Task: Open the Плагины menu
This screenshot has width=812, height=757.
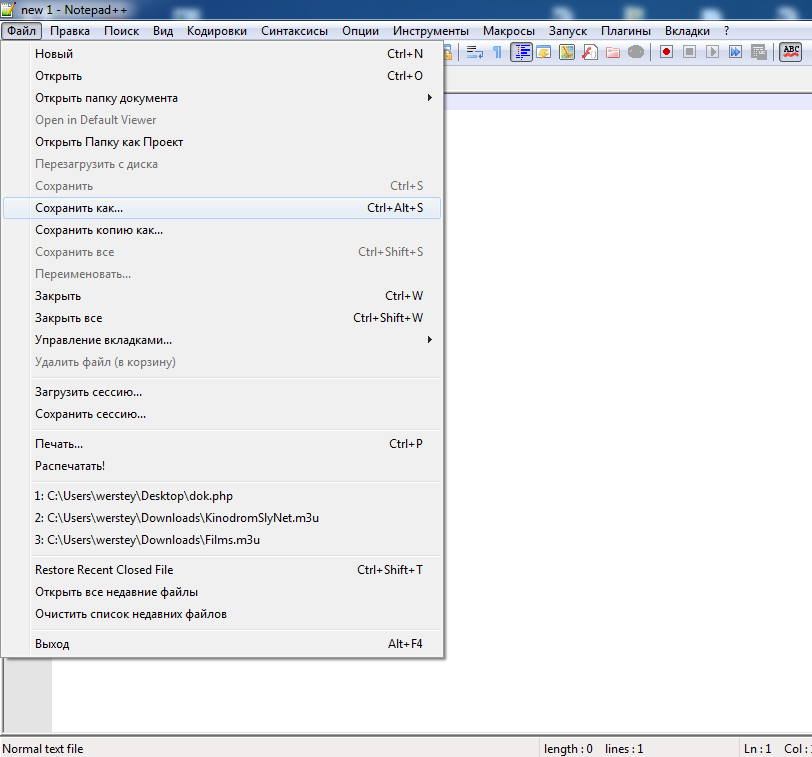Action: click(x=626, y=31)
